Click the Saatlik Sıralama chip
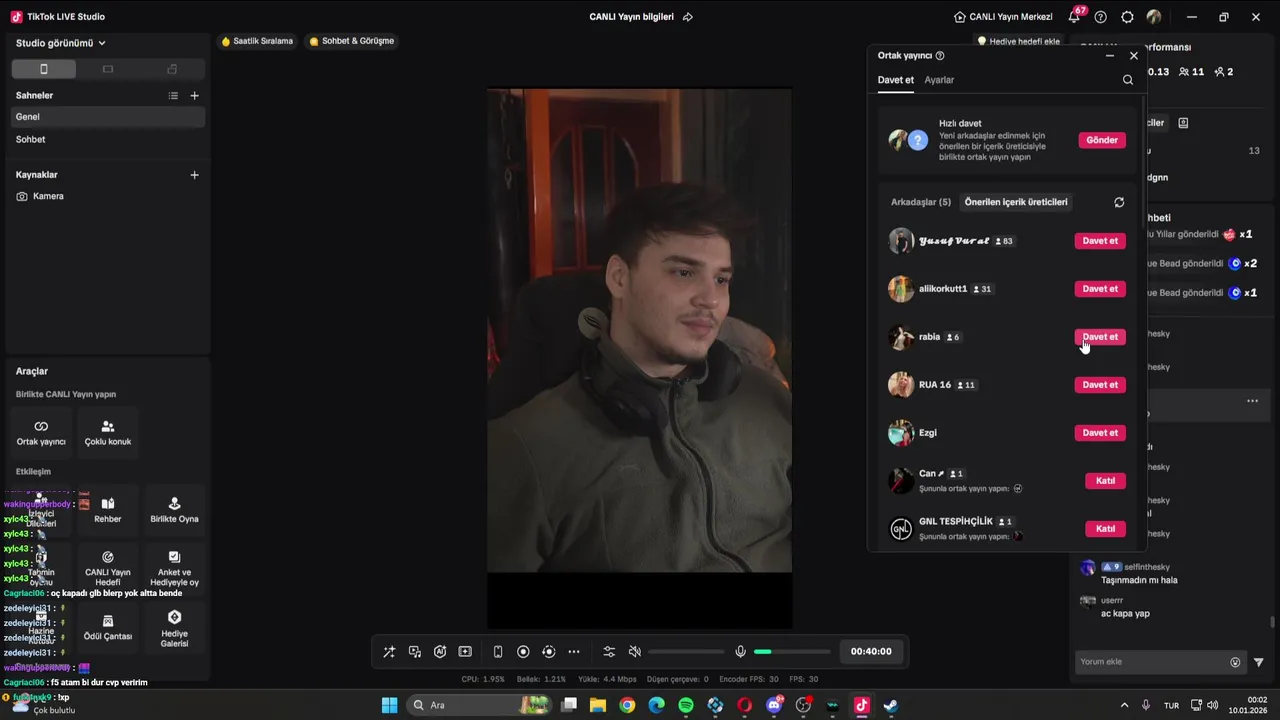Screen dimensions: 1280x720 (x=257, y=41)
